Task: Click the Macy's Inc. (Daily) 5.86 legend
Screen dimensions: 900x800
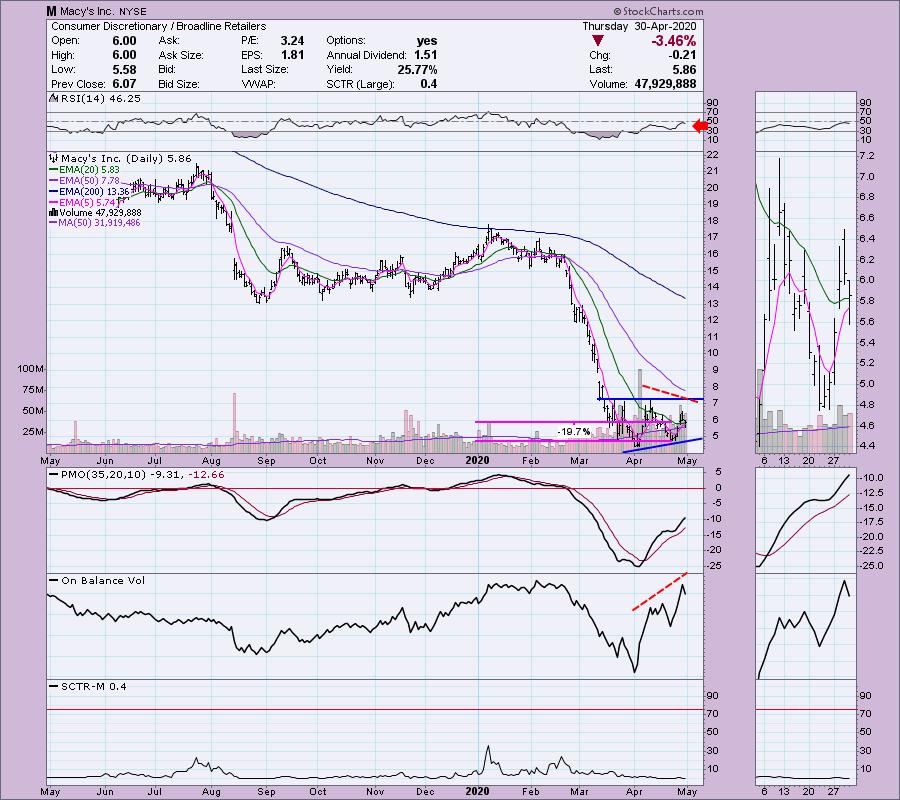Action: coord(121,158)
